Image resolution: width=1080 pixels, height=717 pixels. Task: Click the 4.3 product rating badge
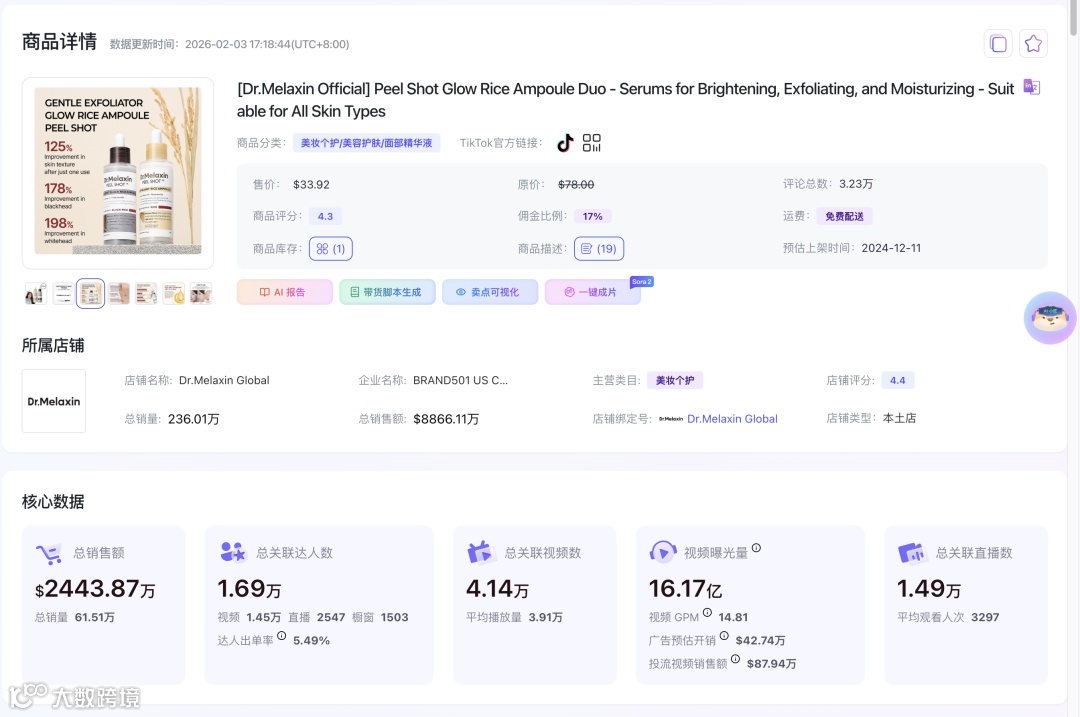(325, 216)
